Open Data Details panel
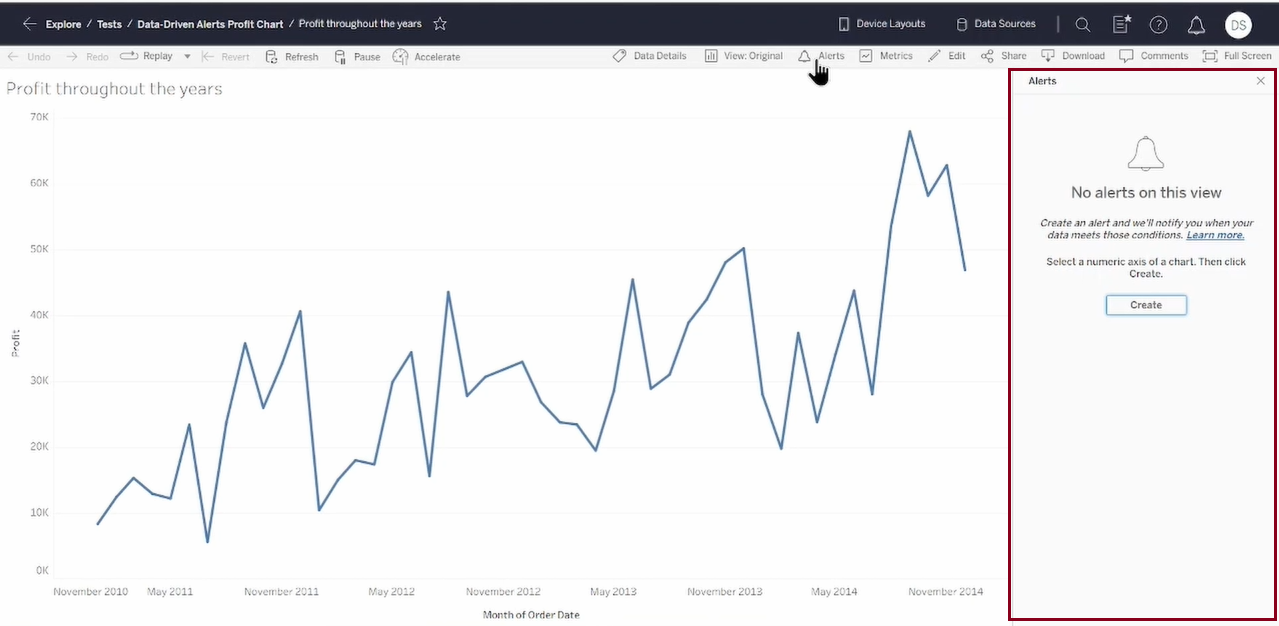 pyautogui.click(x=650, y=56)
